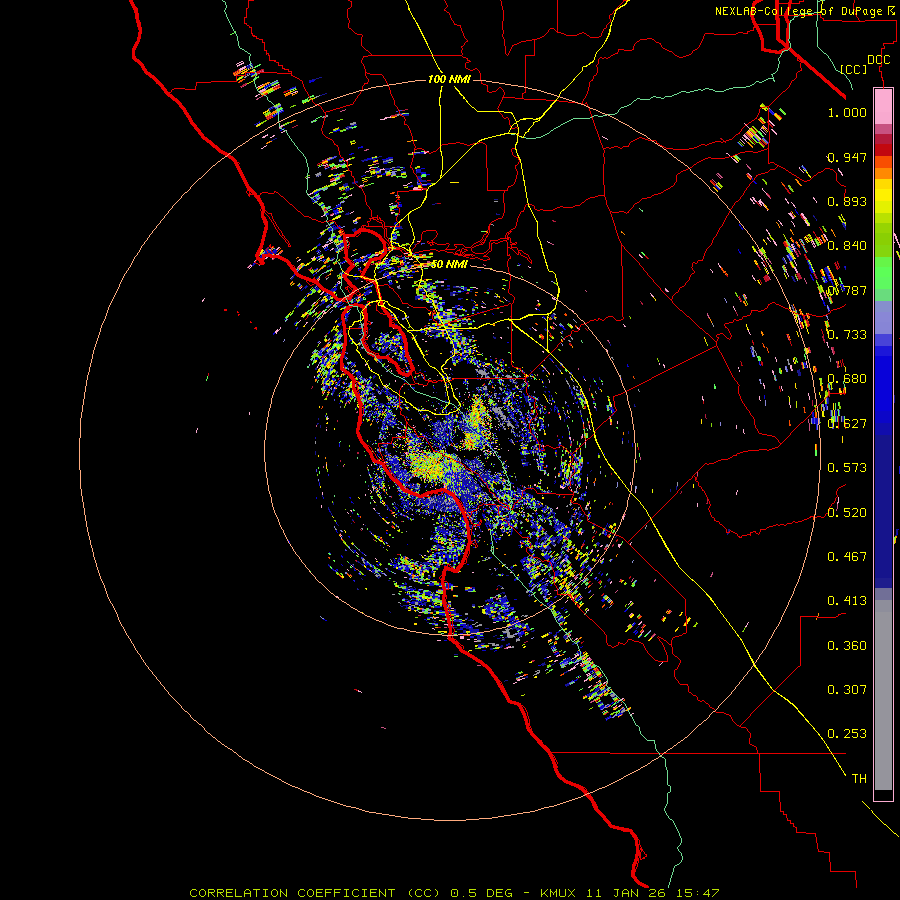The image size is (900, 900).
Task: Click the 0.787 scale value
Action: [x=847, y=290]
